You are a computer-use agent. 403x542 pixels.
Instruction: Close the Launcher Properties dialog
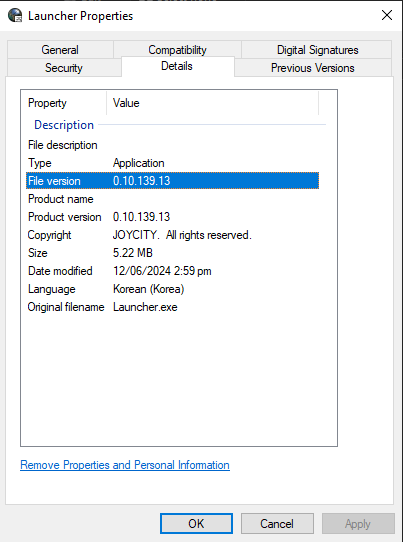(x=387, y=15)
